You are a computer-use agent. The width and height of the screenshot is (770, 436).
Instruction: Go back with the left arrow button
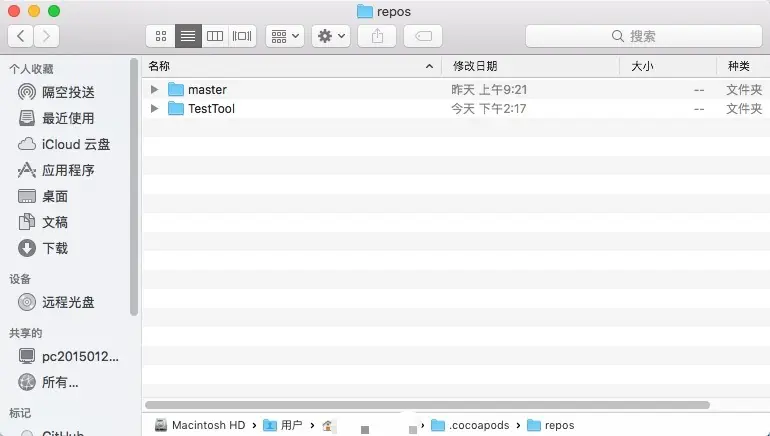click(x=21, y=36)
